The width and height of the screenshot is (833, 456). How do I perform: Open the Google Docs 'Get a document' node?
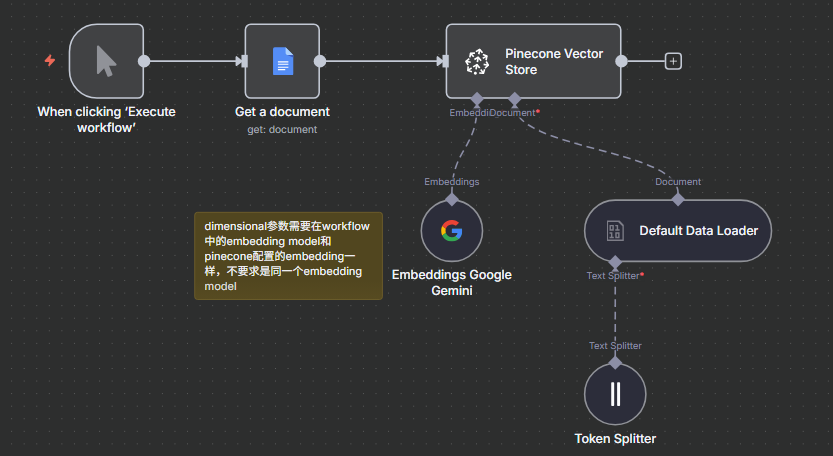[282, 61]
